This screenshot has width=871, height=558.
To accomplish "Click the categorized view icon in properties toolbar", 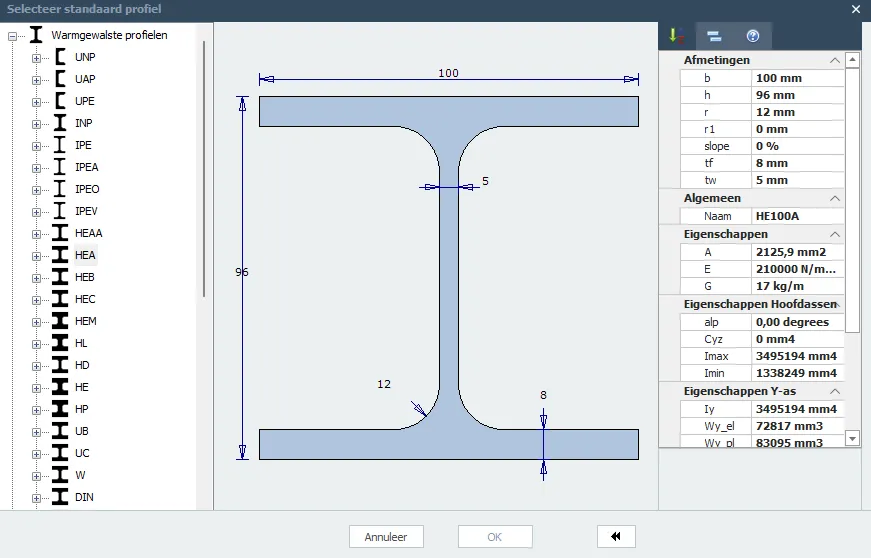I will coord(714,36).
